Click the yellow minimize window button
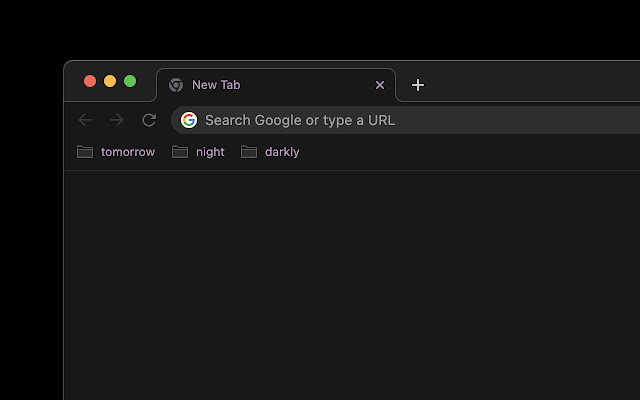 [110, 81]
